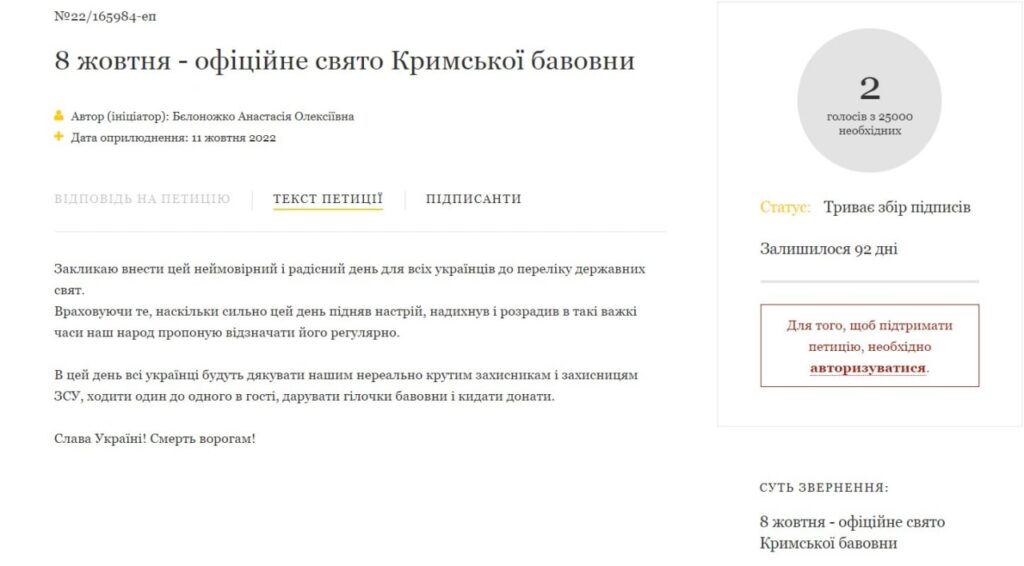Click the petition number №22/165984-еп

[105, 16]
